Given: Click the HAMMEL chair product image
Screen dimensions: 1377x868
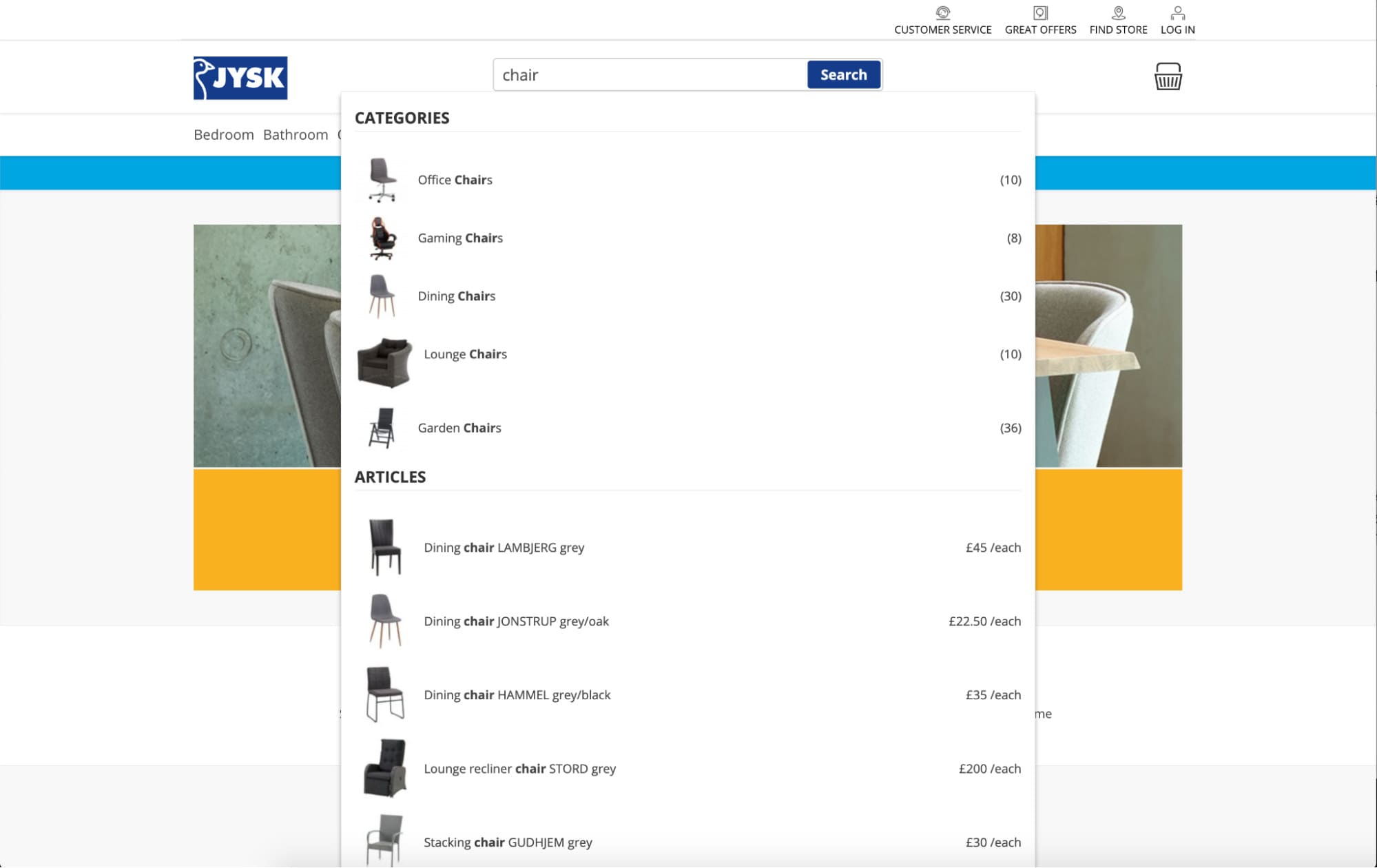Looking at the screenshot, I should click(x=384, y=694).
